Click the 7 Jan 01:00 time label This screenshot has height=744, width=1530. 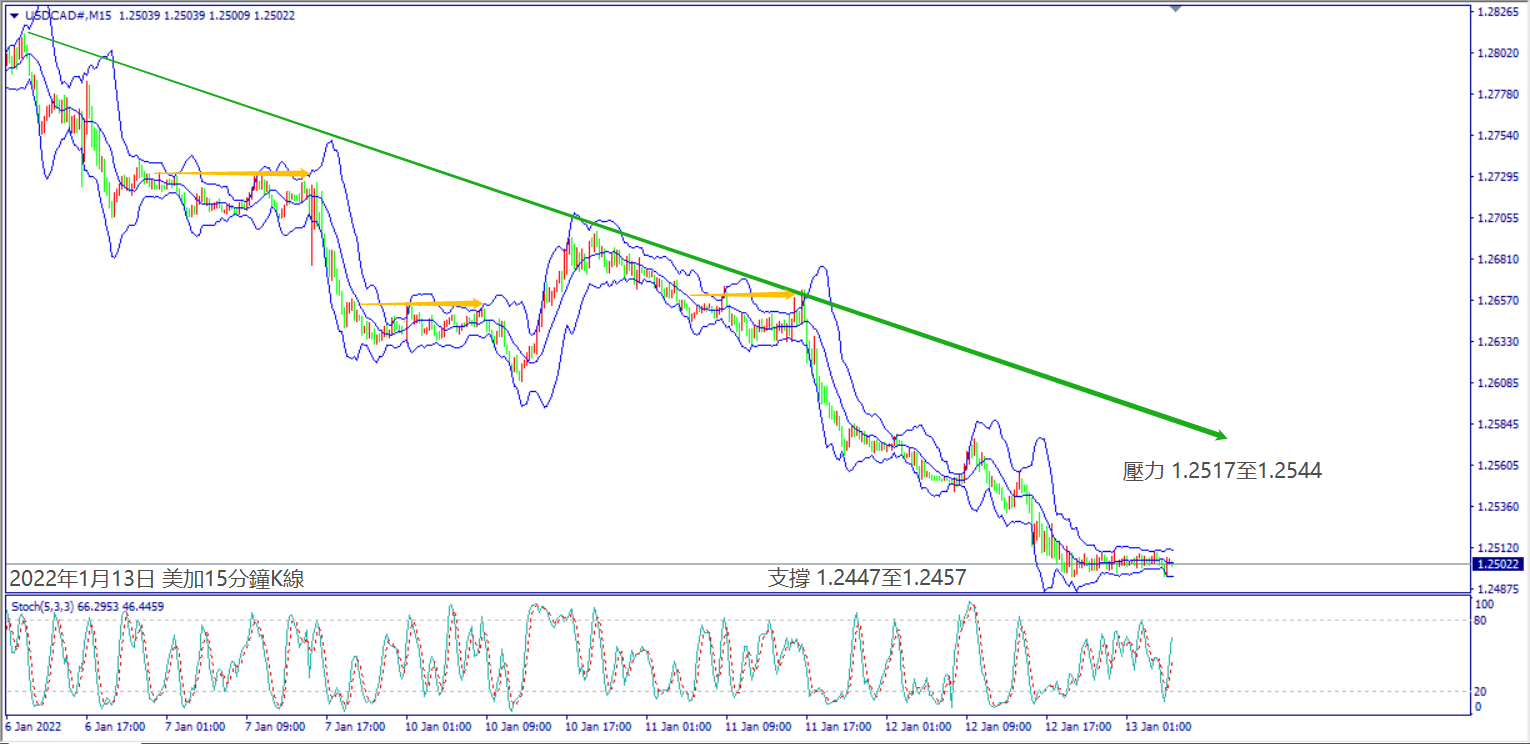(195, 726)
